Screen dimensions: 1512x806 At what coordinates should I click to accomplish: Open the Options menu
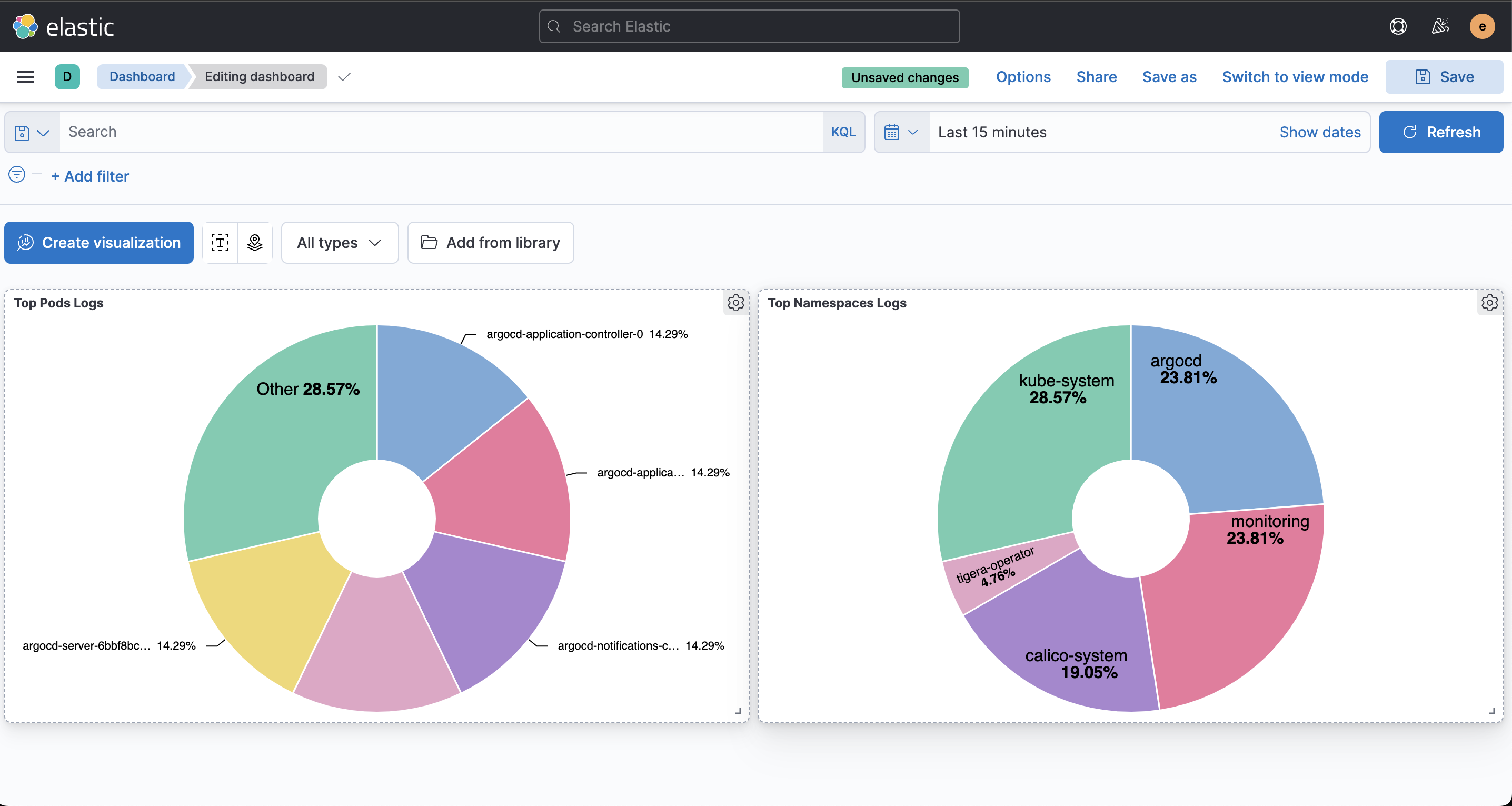[x=1022, y=77]
